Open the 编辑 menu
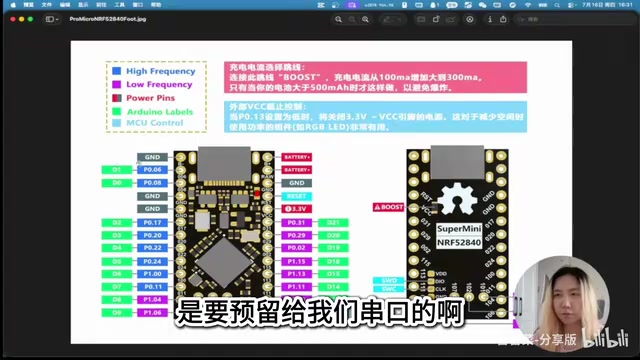640x360 pixels. pyautogui.click(x=65, y=5)
